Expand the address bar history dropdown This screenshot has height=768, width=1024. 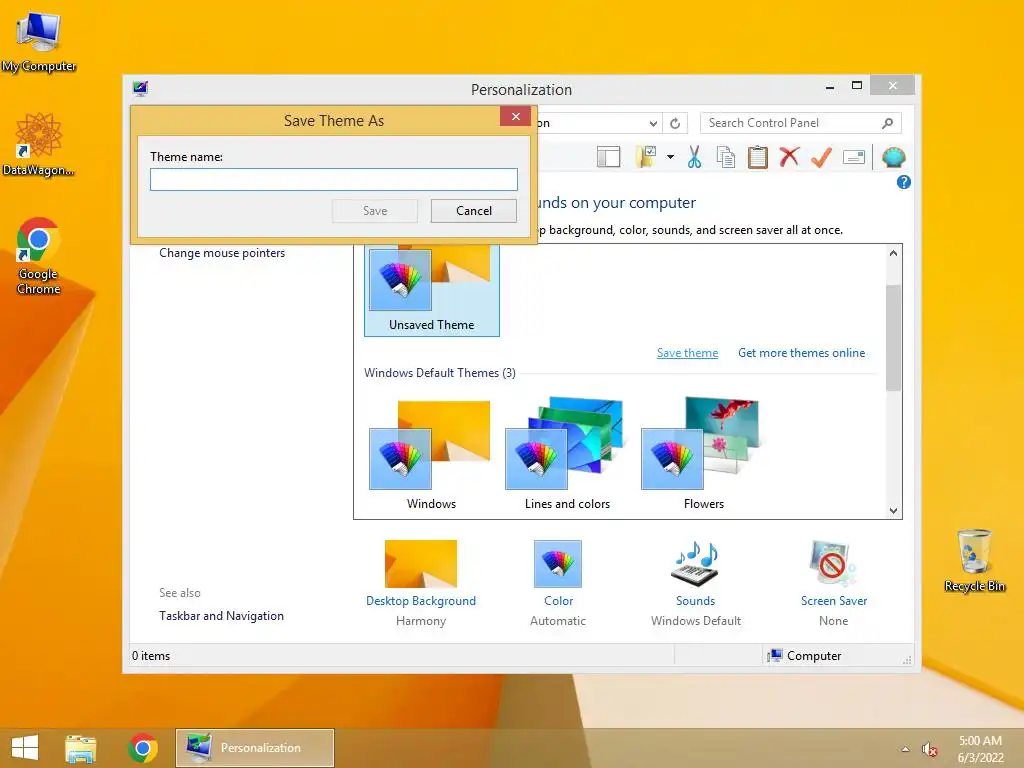pos(652,123)
